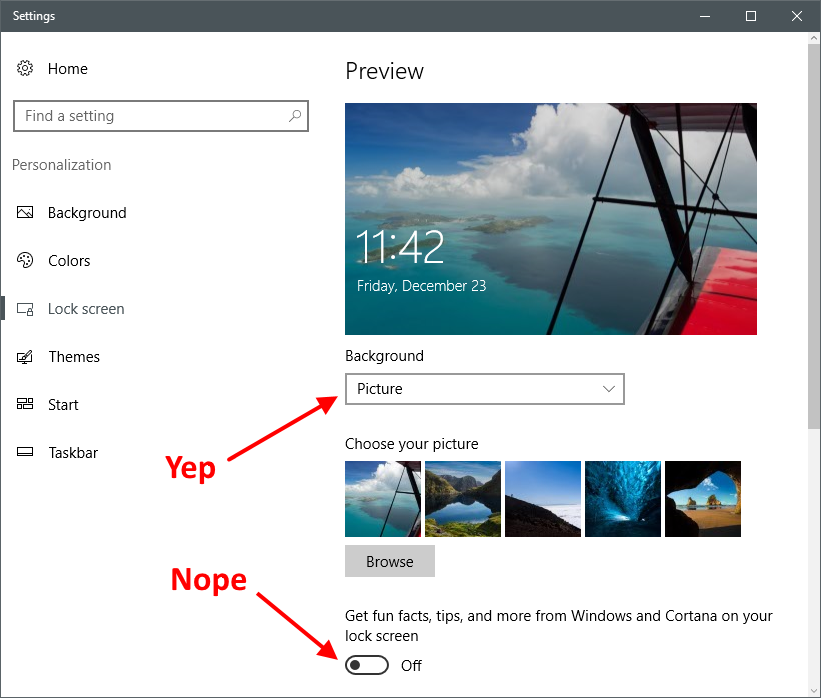Viewport: 821px width, 698px height.
Task: Click the Background picture icon in sidebar
Action: 25,212
